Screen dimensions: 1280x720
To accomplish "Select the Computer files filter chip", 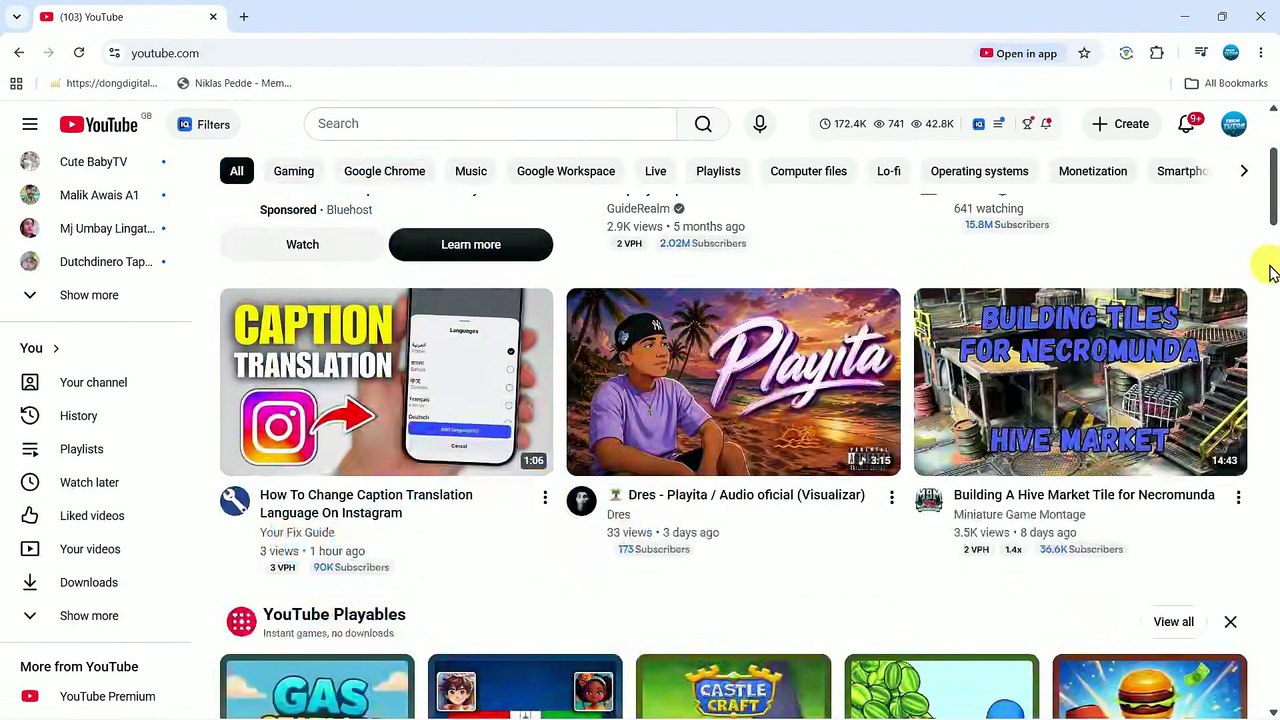I will [809, 171].
